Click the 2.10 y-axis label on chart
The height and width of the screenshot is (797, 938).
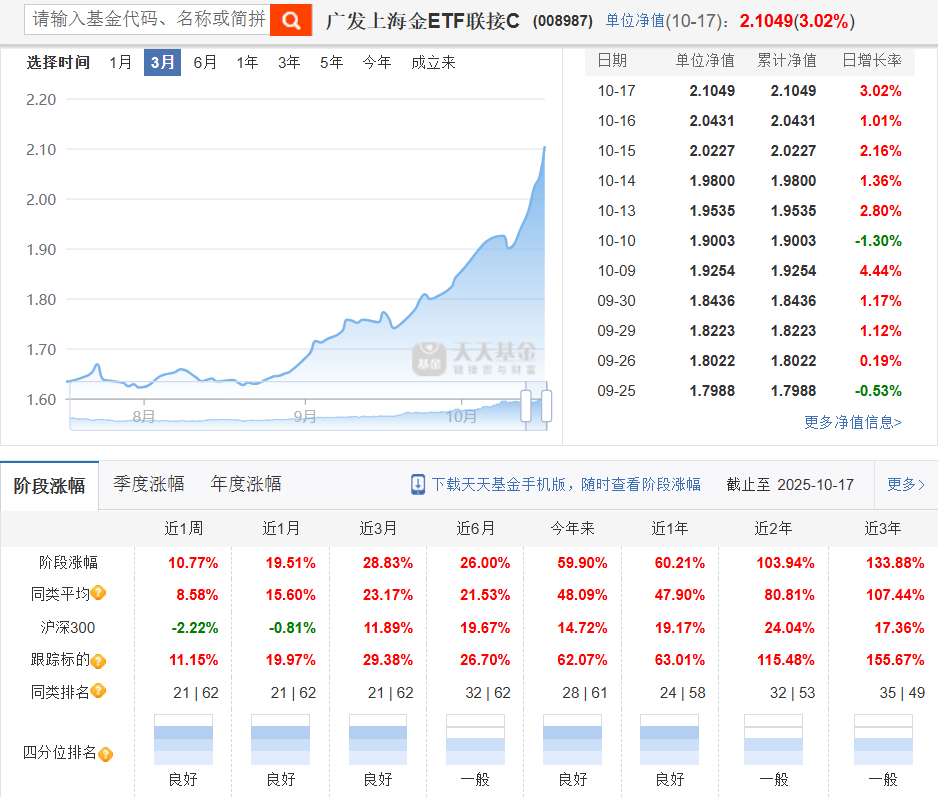click(x=41, y=150)
